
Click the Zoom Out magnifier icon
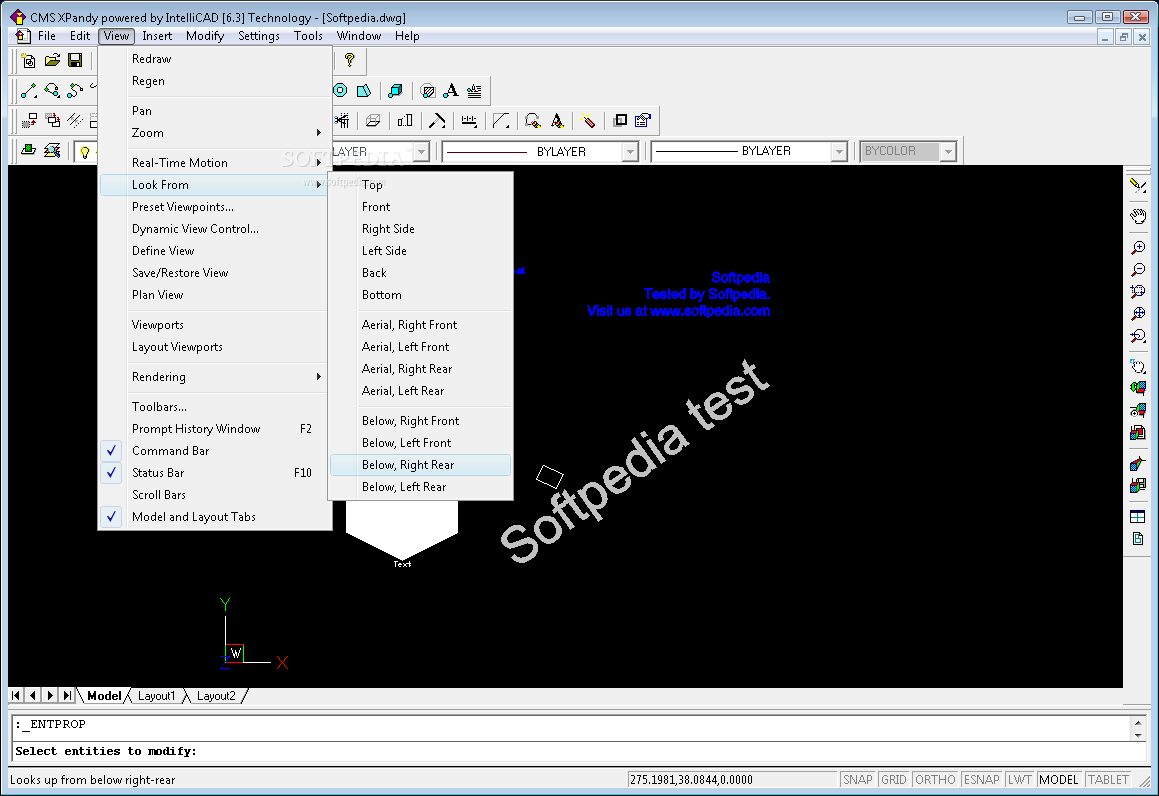tap(1138, 270)
